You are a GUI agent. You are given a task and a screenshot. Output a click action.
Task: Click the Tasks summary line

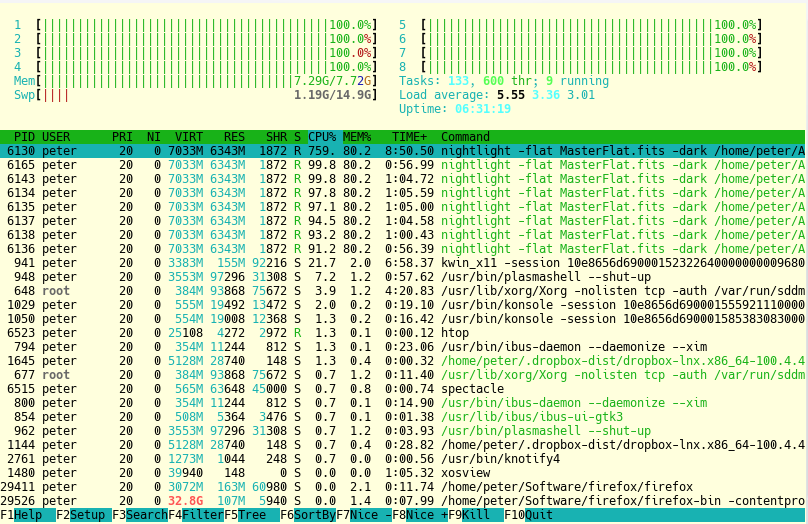coord(504,81)
